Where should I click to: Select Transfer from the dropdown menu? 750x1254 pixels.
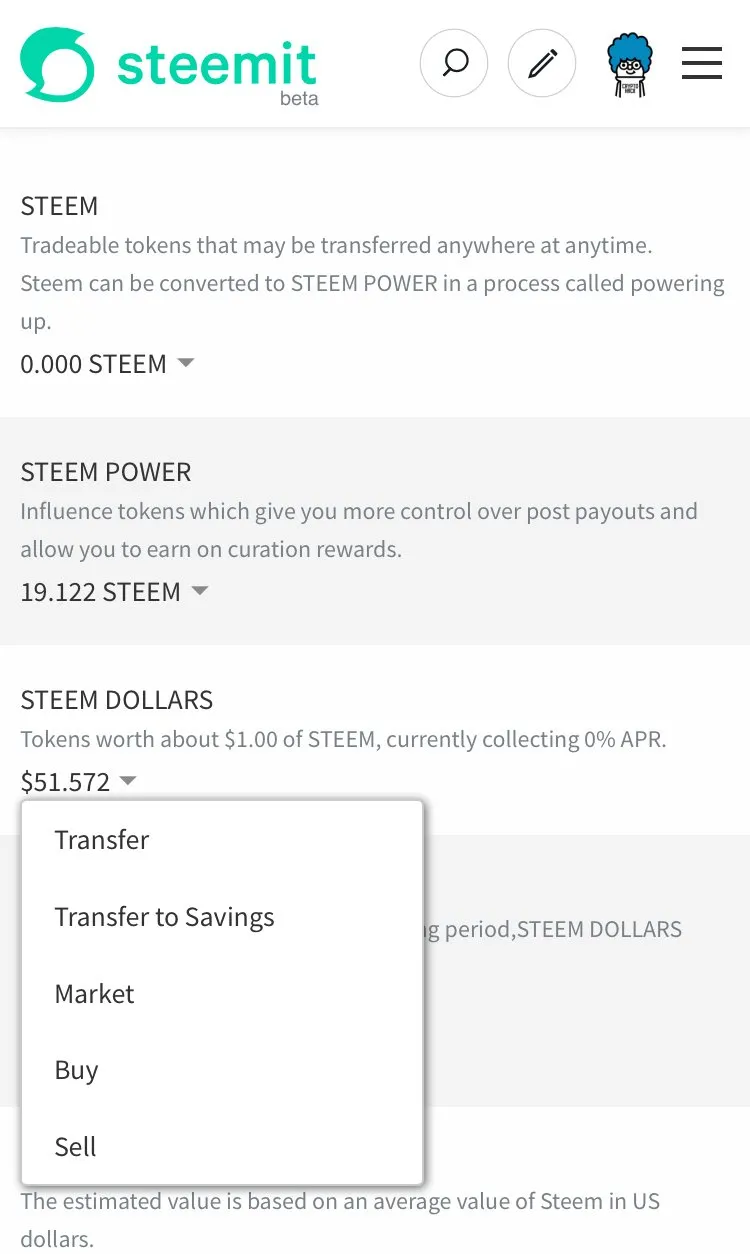coord(102,840)
